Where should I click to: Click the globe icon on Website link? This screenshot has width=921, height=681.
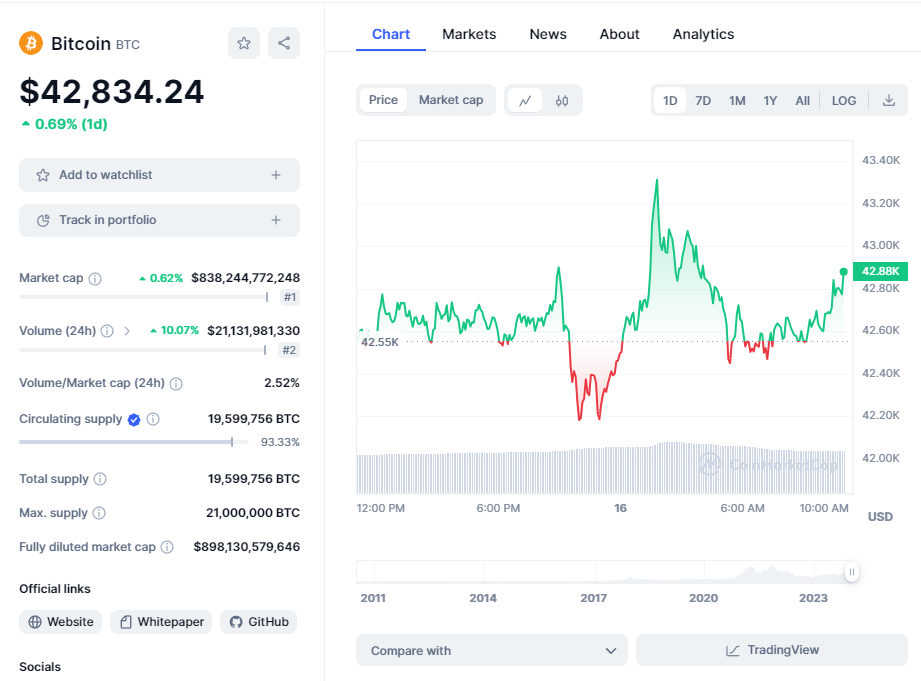pyautogui.click(x=35, y=622)
